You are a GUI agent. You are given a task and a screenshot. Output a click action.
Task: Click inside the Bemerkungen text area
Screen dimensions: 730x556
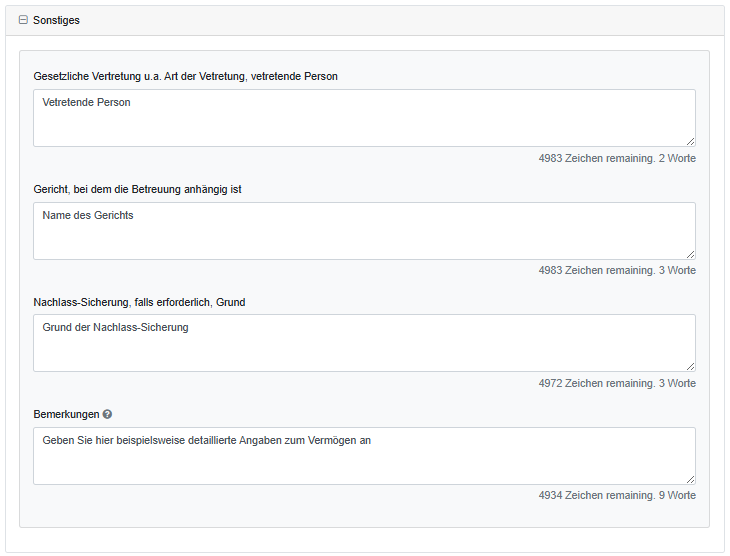364,463
